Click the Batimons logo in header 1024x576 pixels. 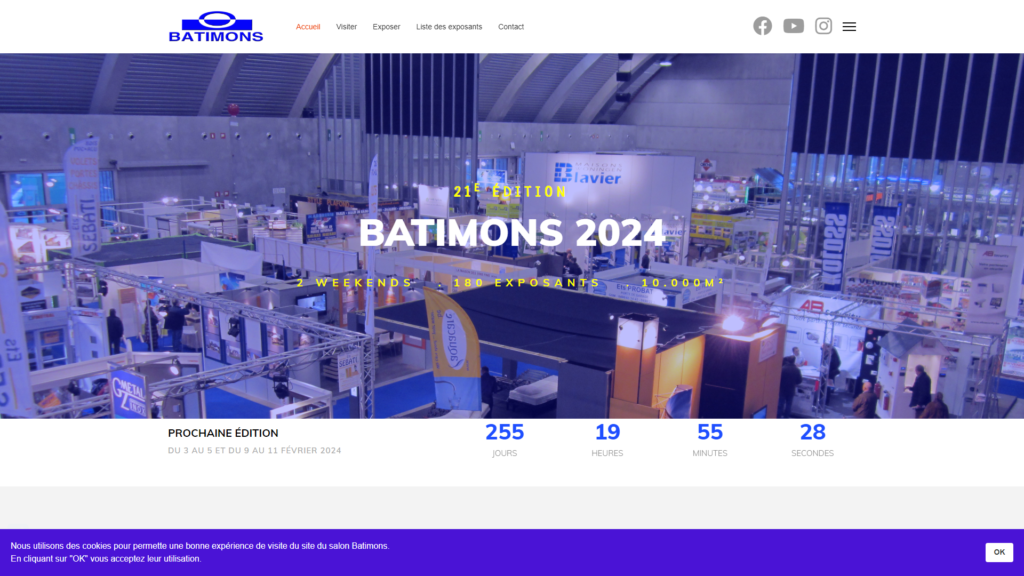click(x=216, y=27)
